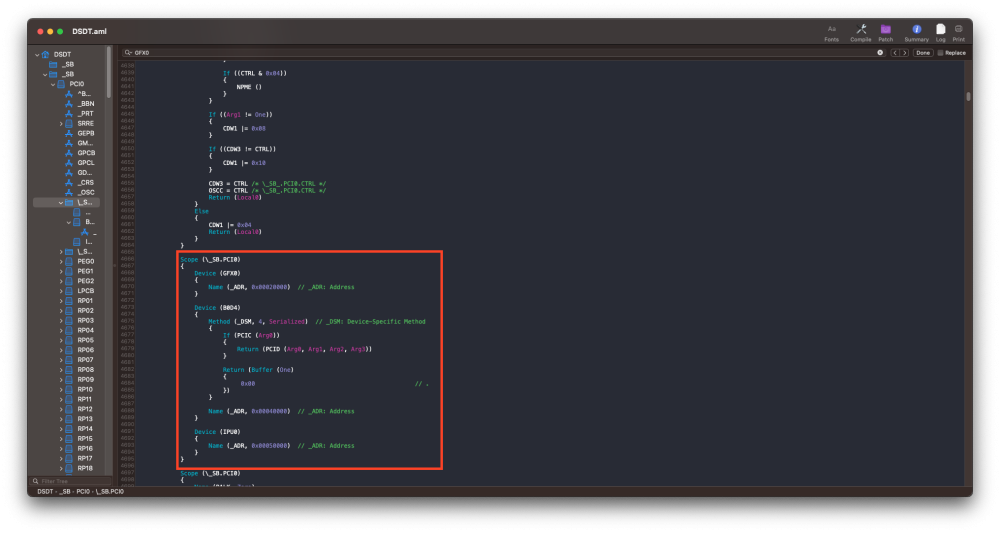Show the Summary info icon
Viewport: 1000px width, 533px height.
coord(916,29)
